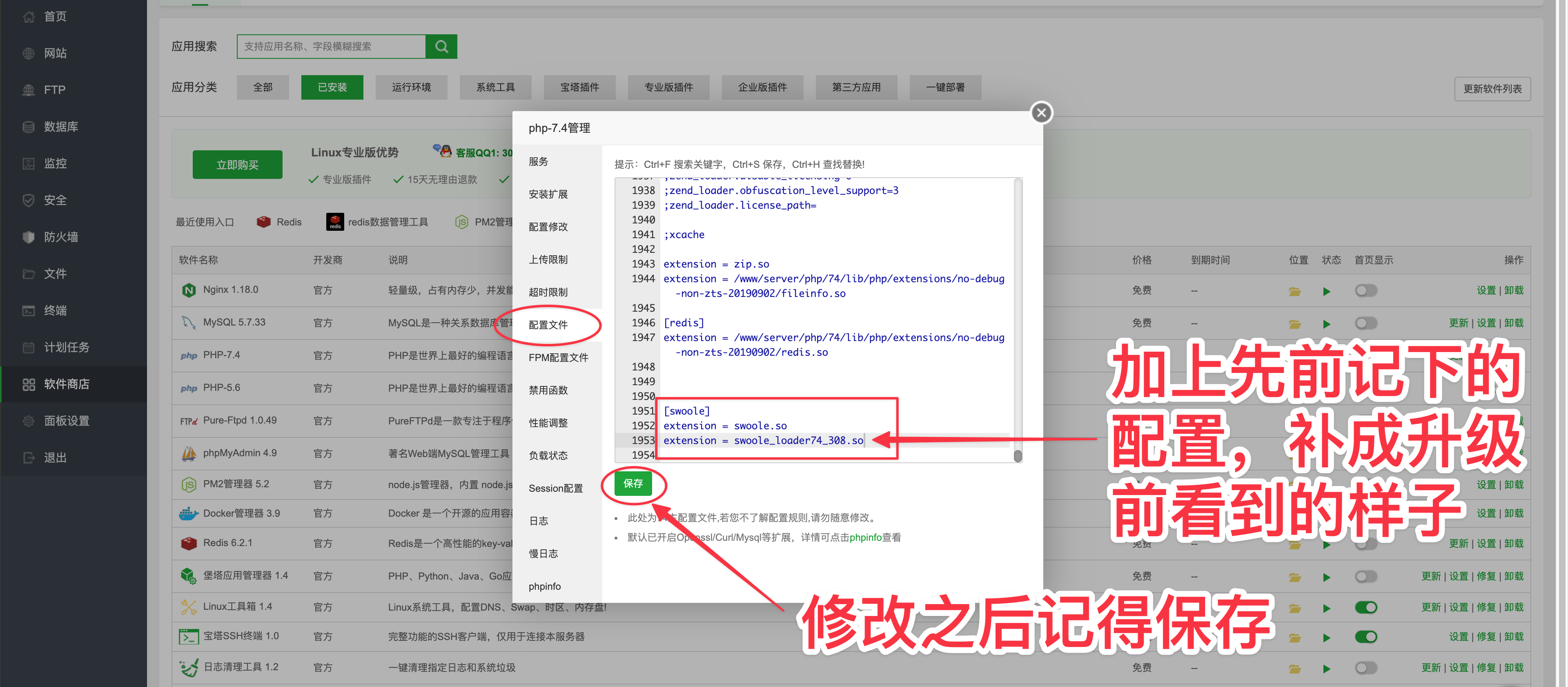Screen dimensions: 1568x687
Task: Click 卸载 link for Nginx row
Action: click(1514, 290)
